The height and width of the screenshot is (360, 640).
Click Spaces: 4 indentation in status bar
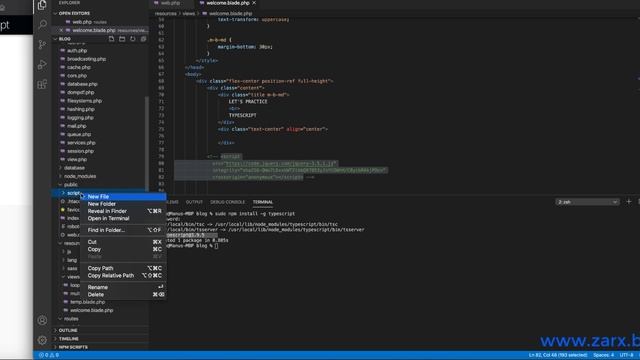(x=603, y=355)
